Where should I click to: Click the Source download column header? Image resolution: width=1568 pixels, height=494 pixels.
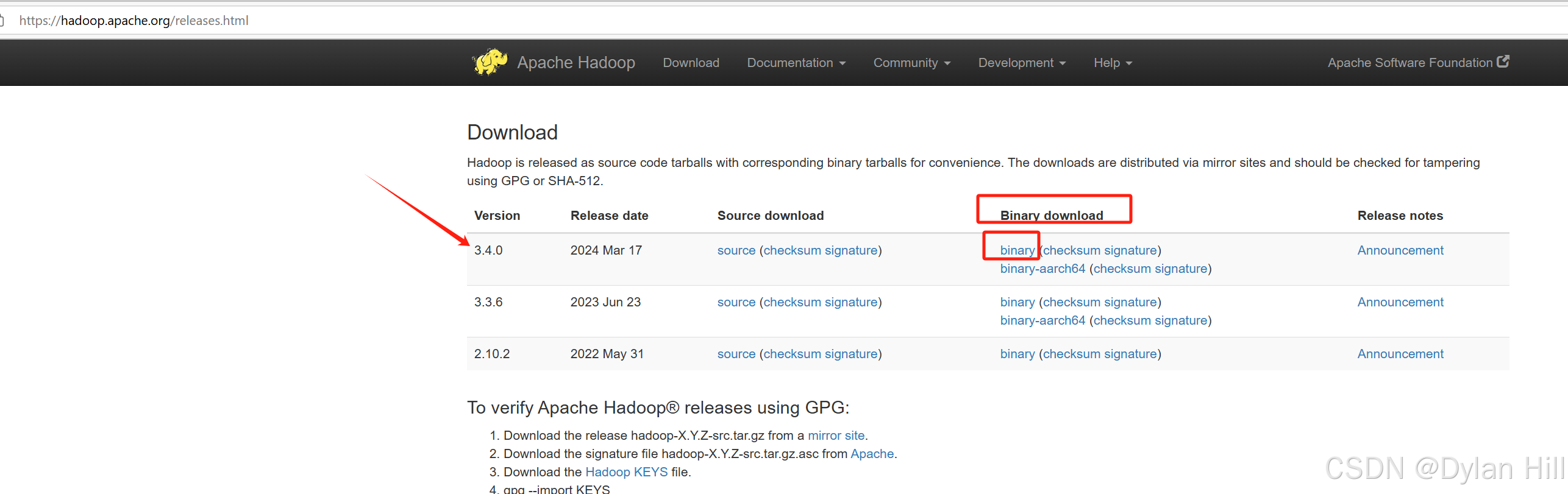pyautogui.click(x=770, y=216)
